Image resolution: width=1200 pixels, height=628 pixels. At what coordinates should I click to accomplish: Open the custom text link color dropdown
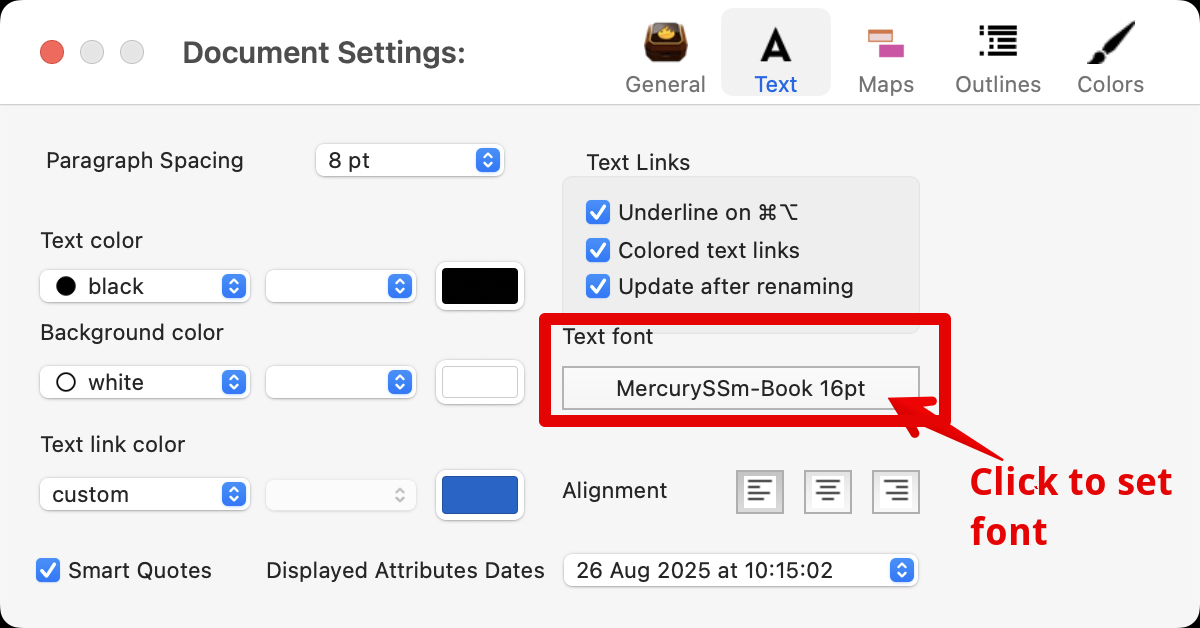coord(144,494)
